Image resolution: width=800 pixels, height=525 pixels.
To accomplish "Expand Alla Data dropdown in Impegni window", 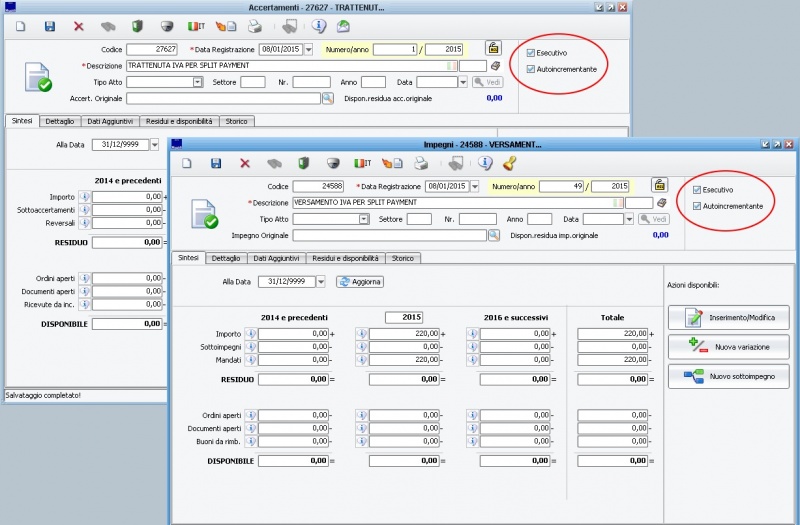I will (321, 282).
